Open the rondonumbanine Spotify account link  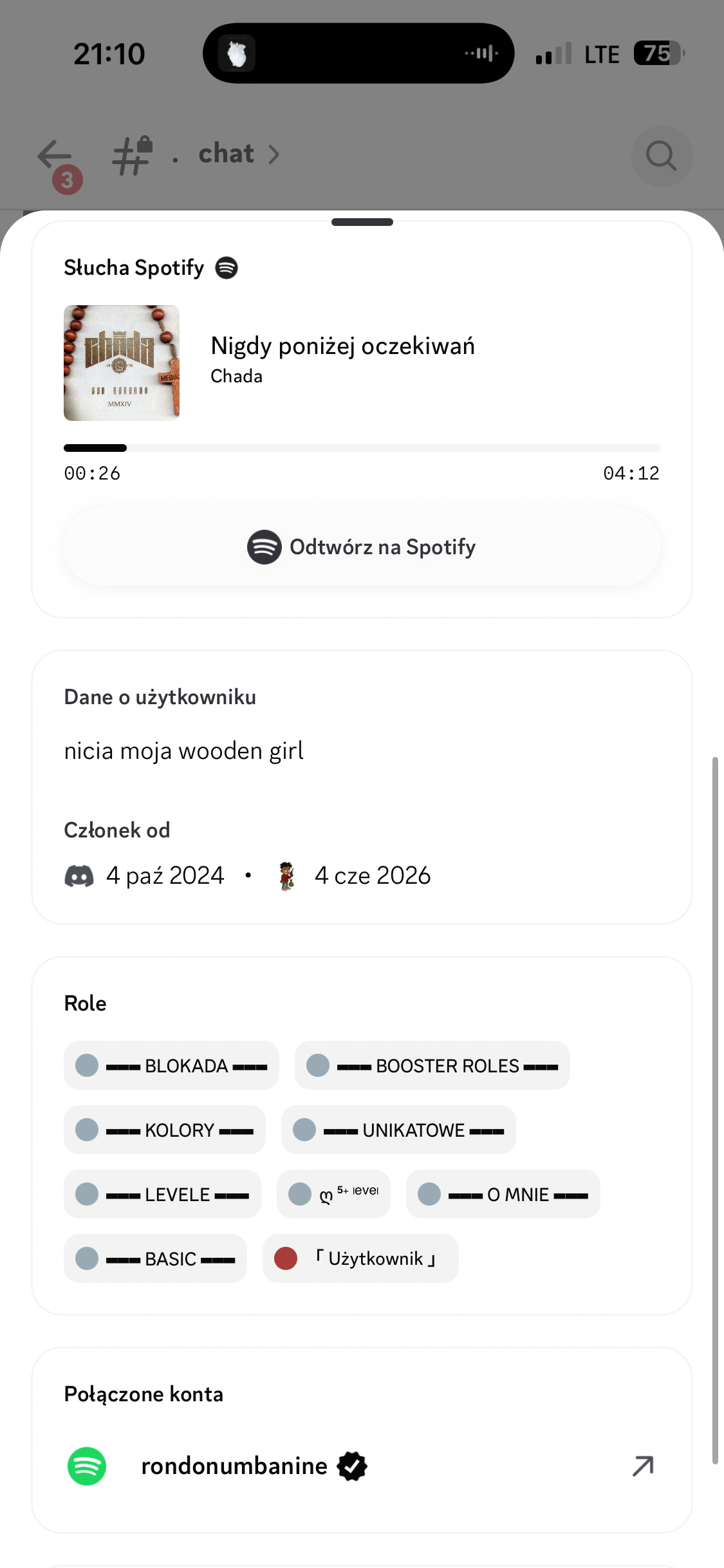click(362, 1466)
